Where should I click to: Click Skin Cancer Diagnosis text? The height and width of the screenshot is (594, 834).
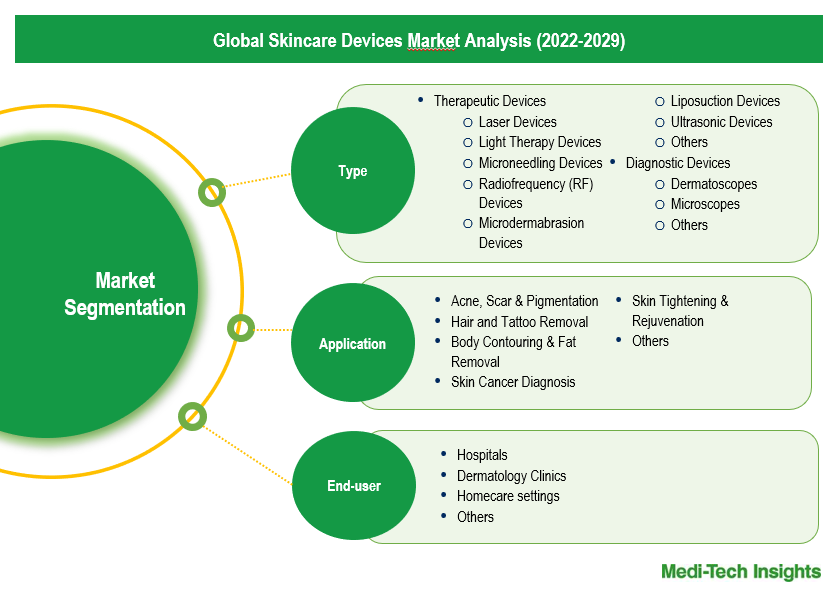(x=513, y=382)
